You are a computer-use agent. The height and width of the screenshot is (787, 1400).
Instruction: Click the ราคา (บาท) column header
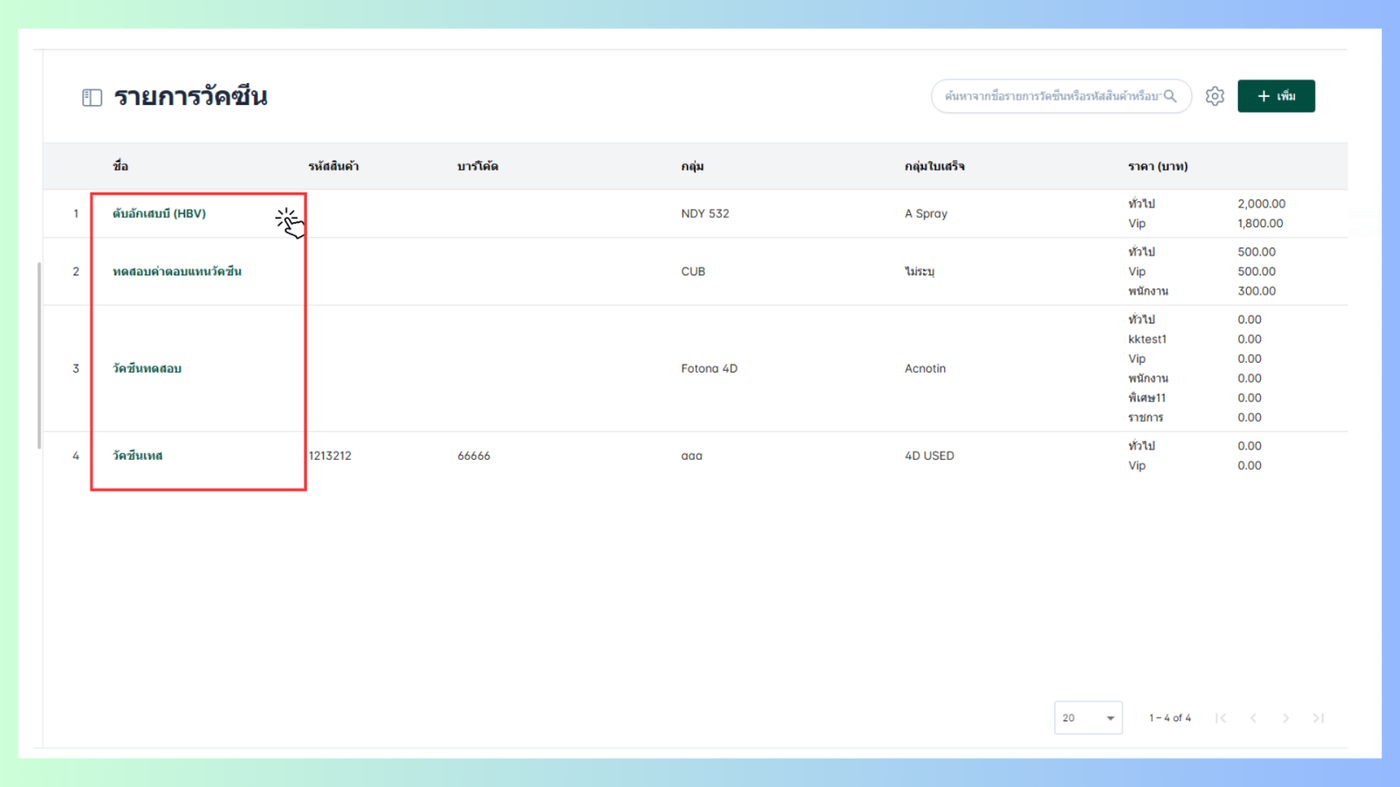[1157, 166]
